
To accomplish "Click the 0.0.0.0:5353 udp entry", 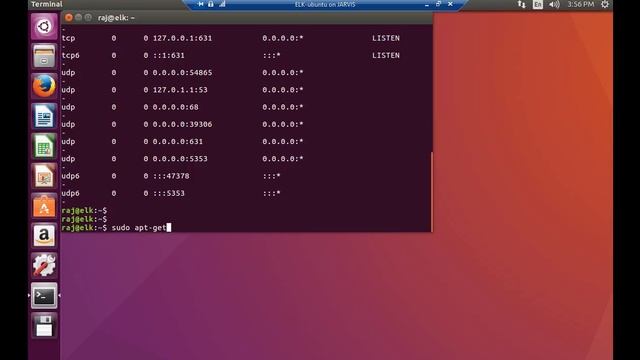I will click(x=180, y=159).
